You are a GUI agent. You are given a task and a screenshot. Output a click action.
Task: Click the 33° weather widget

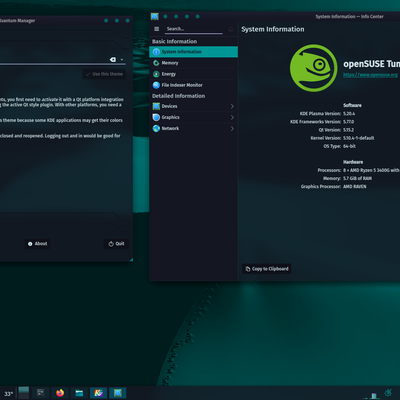8,394
